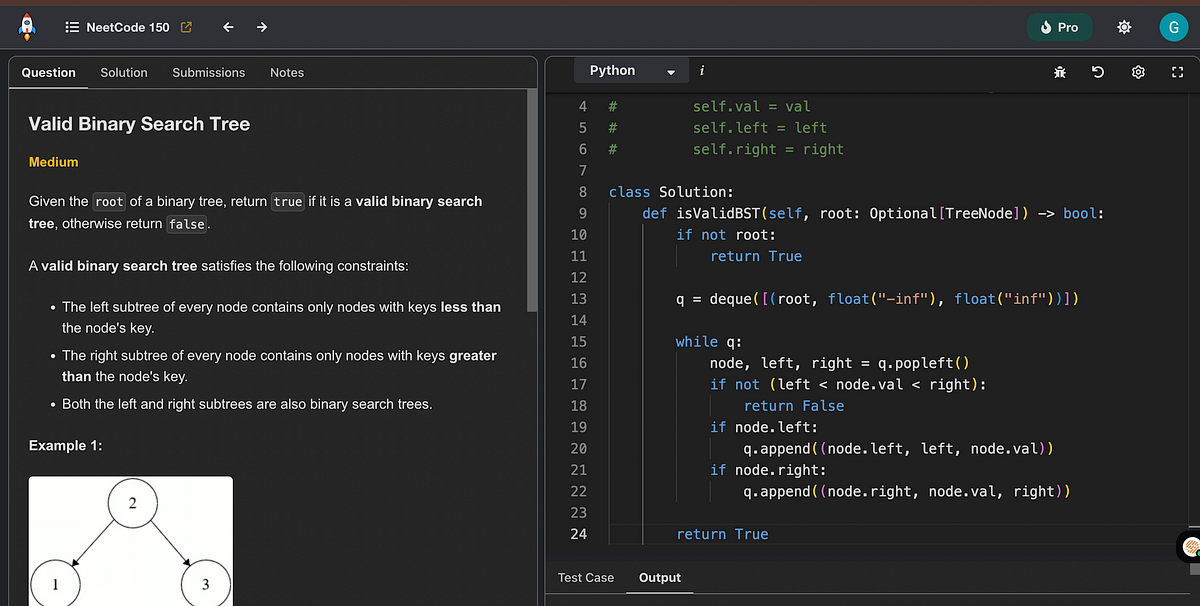
Task: Navigate forward using the right arrow
Action: [x=261, y=27]
